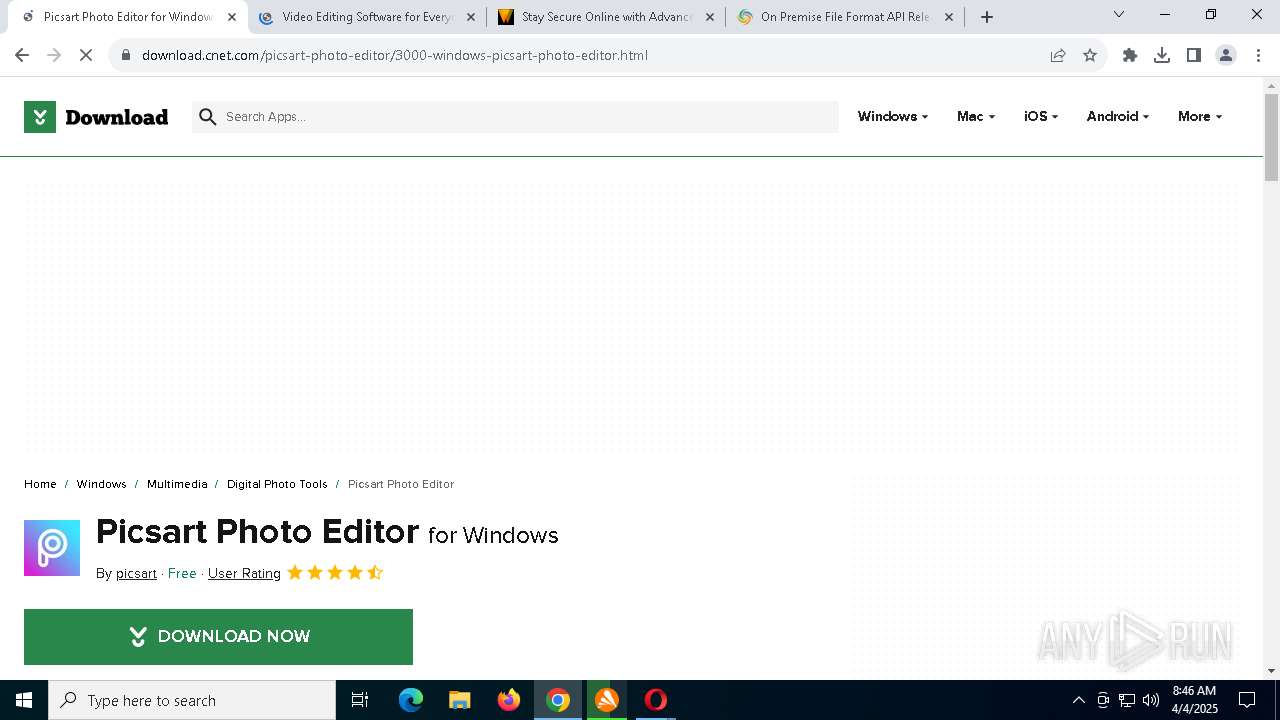The height and width of the screenshot is (720, 1280).
Task: Open the picsart developer link
Action: 136,573
